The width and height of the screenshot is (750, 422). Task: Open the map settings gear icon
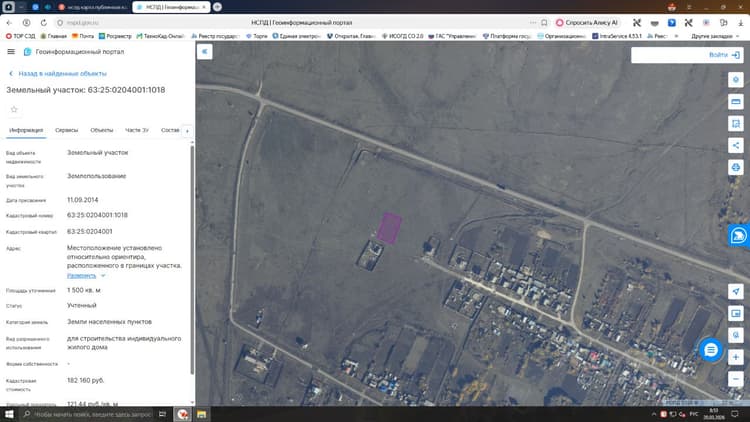pyautogui.click(x=736, y=80)
